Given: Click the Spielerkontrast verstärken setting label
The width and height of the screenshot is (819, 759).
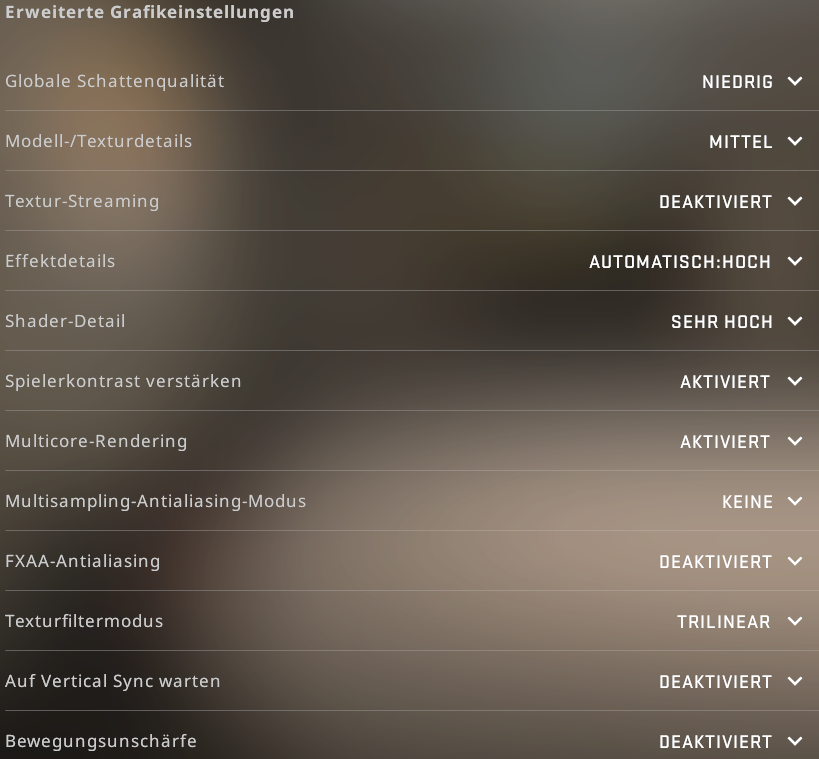Looking at the screenshot, I should [123, 381].
